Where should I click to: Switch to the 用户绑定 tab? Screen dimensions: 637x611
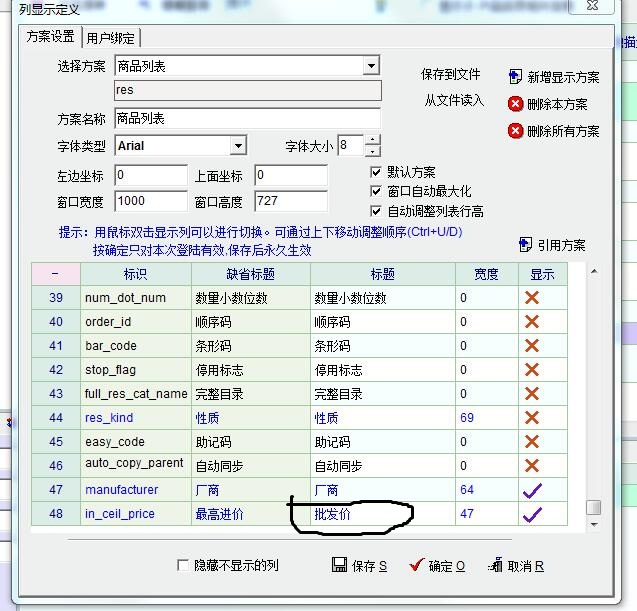click(x=112, y=38)
